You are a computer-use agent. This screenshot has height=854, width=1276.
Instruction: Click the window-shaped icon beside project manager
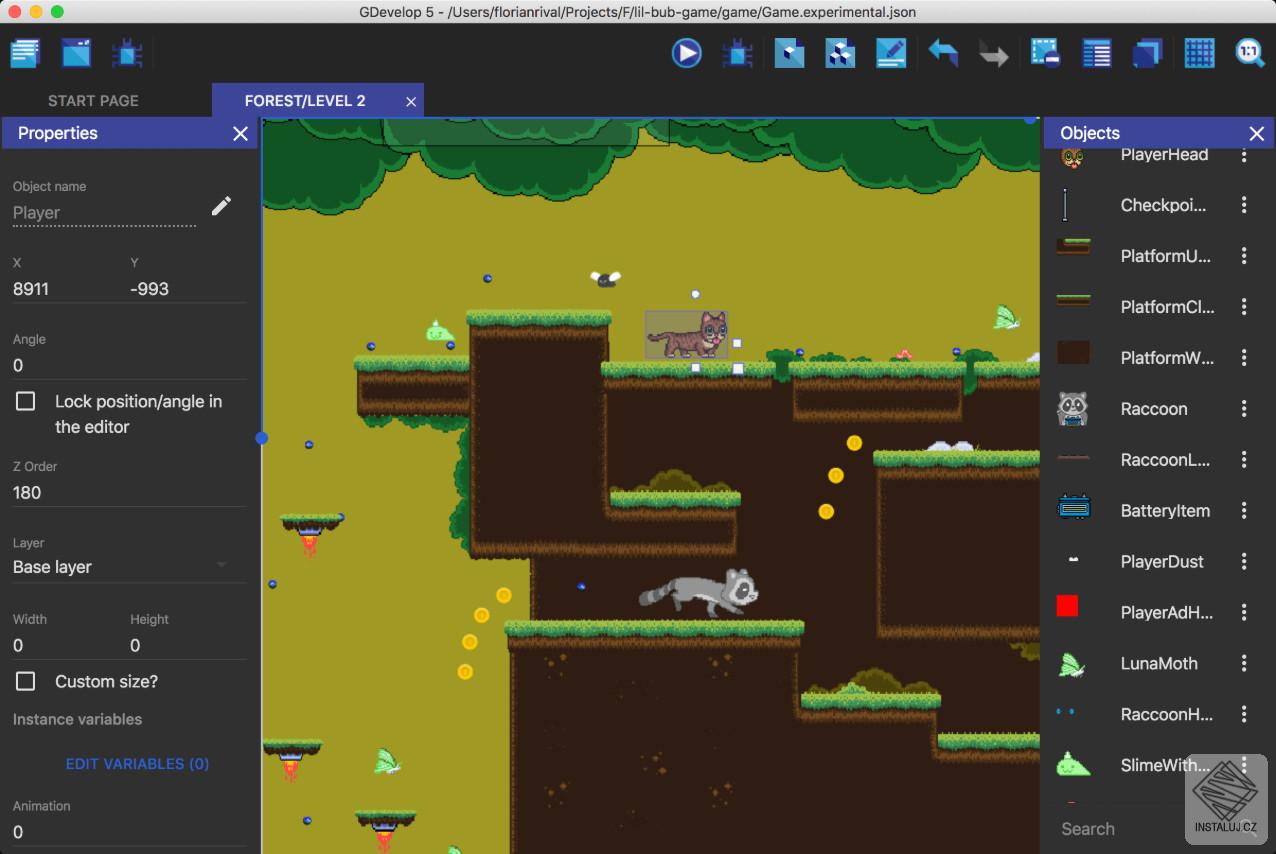pyautogui.click(x=76, y=53)
